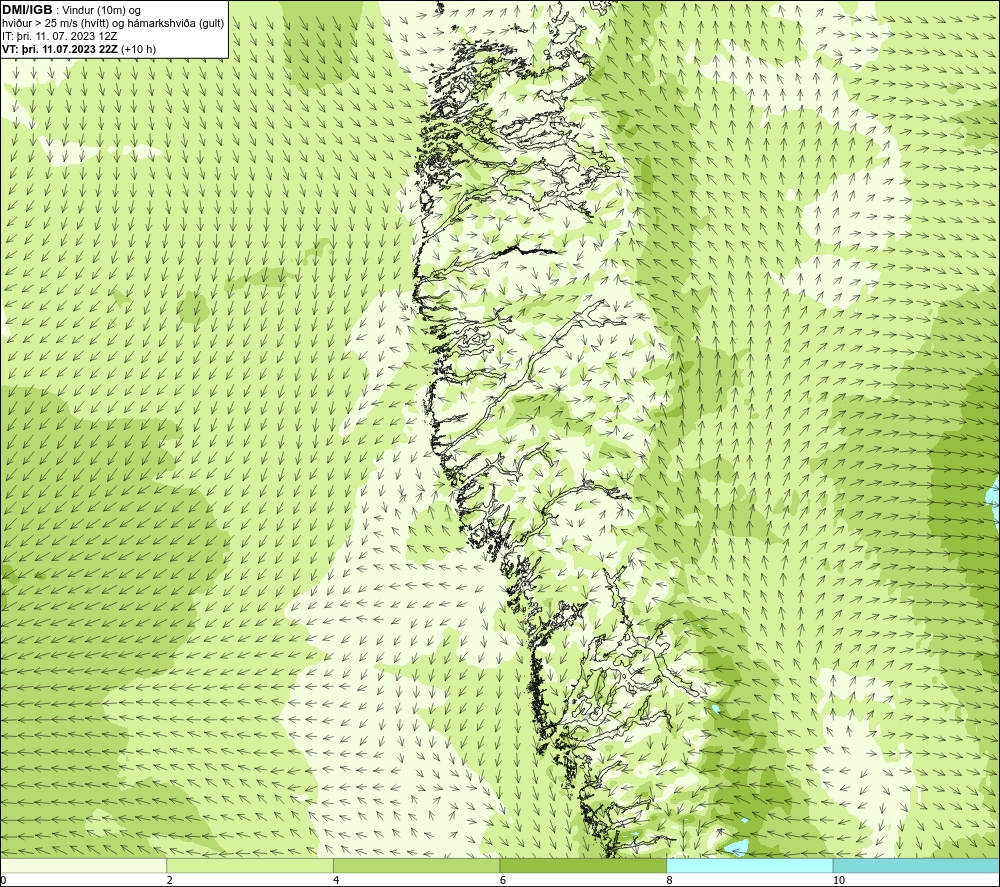Click the 'Vindur (10m) og' label
The image size is (1000, 887).
pyautogui.click(x=103, y=10)
